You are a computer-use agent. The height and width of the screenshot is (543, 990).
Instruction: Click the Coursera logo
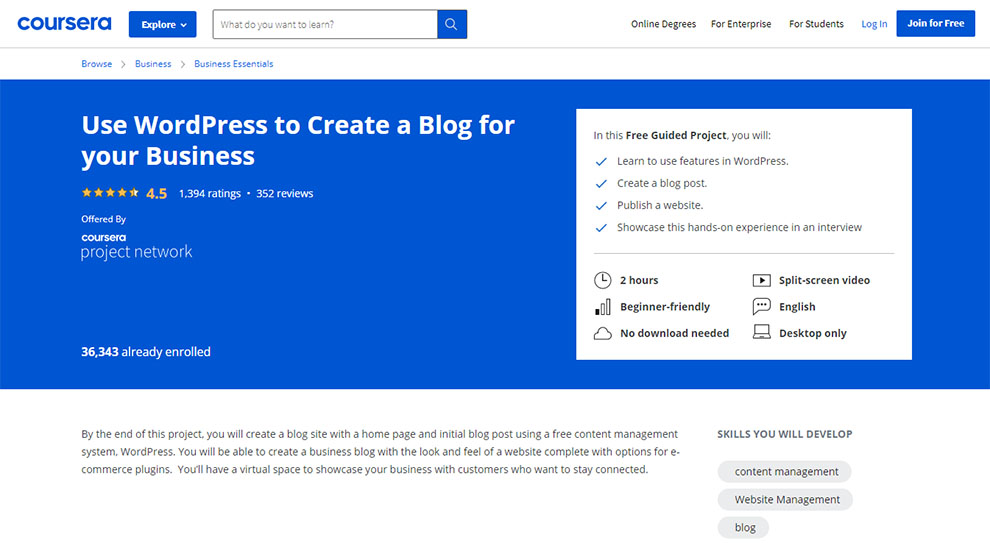pyautogui.click(x=64, y=24)
